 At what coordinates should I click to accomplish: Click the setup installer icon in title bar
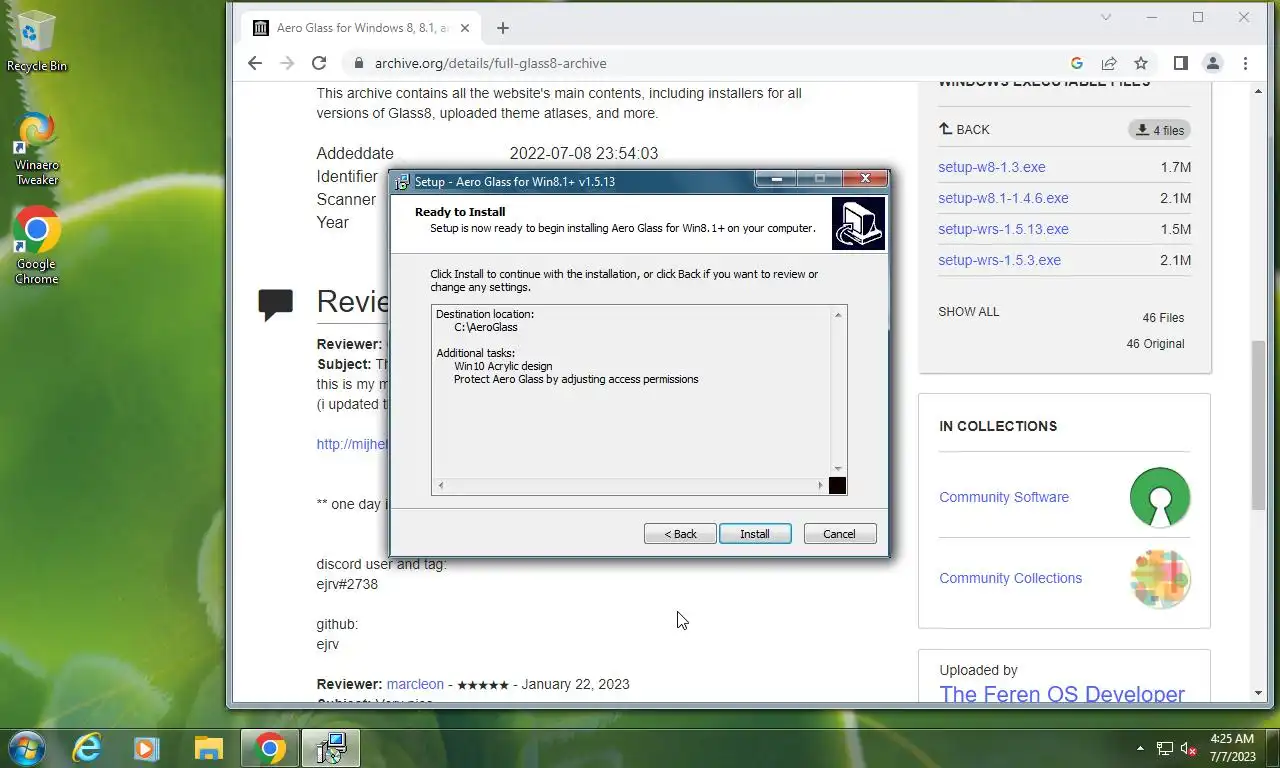coord(403,182)
